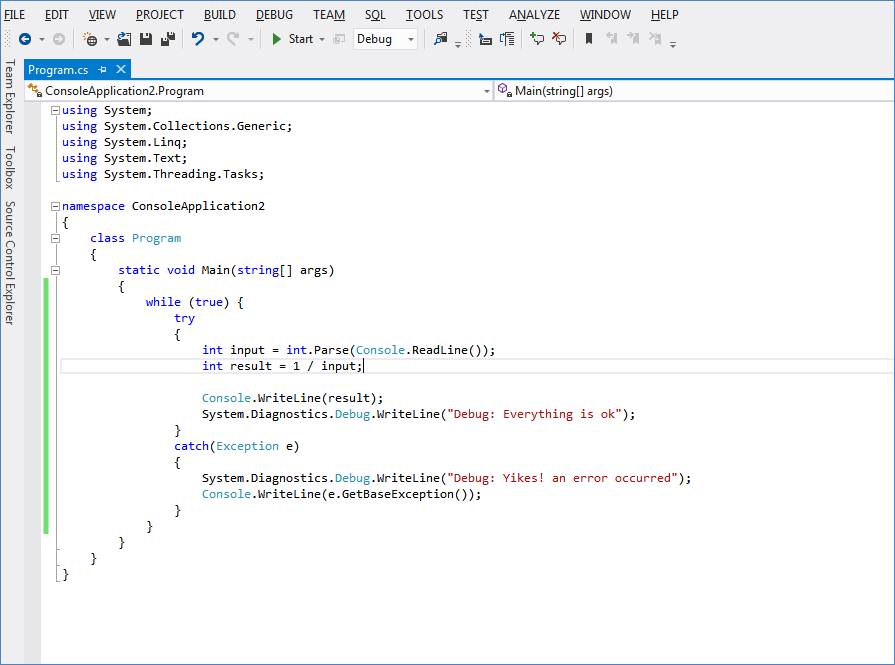Image resolution: width=895 pixels, height=665 pixels.
Task: Click the Previous Bookmark icon
Action: coord(612,39)
